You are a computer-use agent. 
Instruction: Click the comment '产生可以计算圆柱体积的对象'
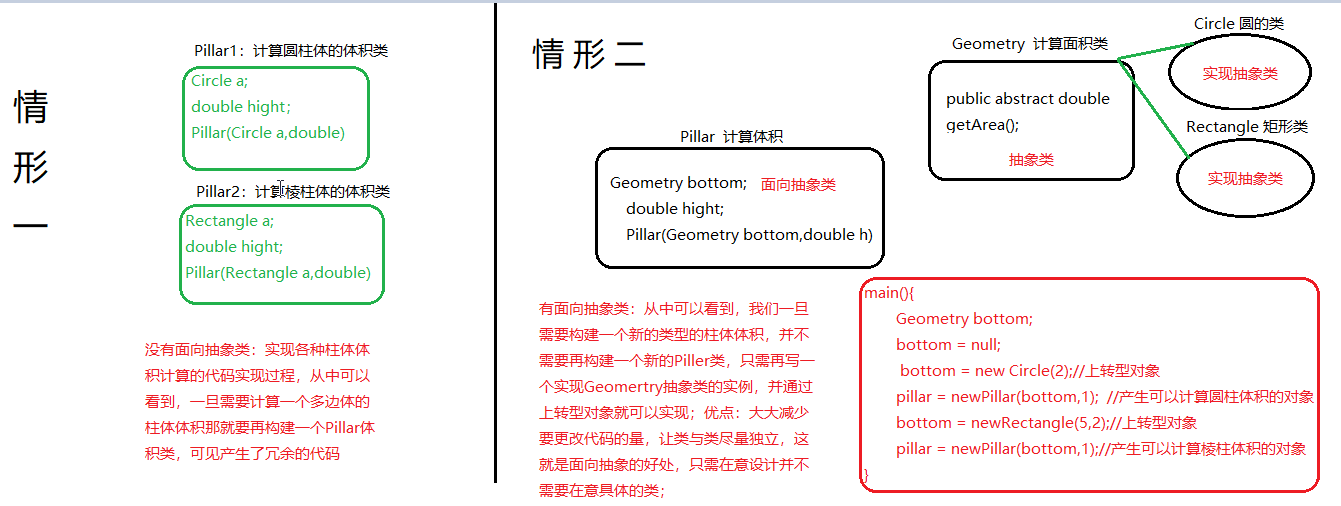pyautogui.click(x=1216, y=397)
